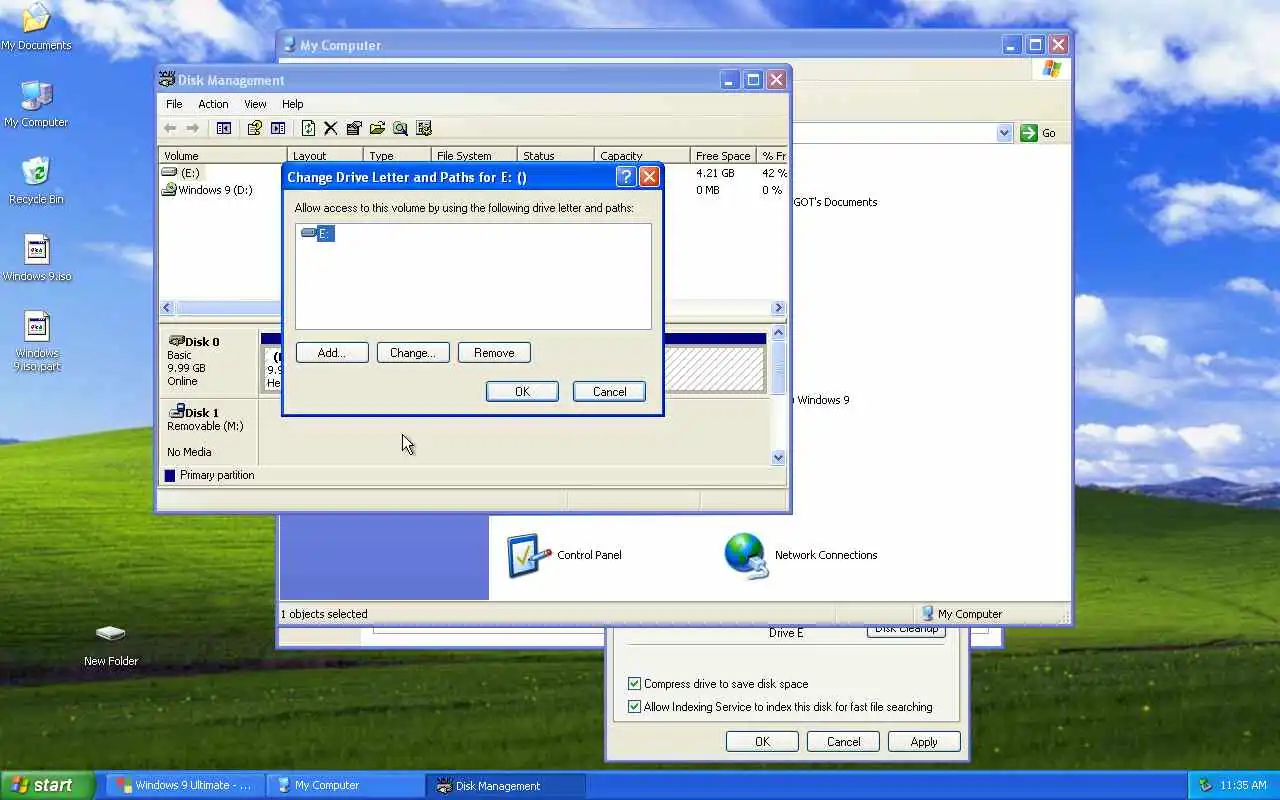Toggle the console tree pane icon
Viewport: 1280px width, 800px height.
(224, 128)
